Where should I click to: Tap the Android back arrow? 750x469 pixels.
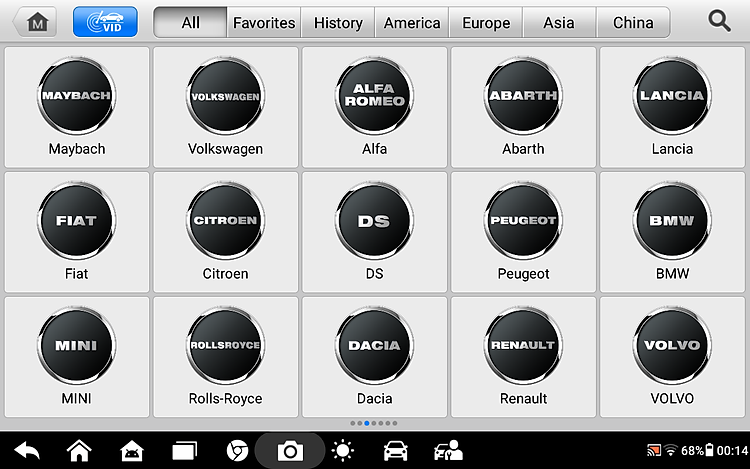point(27,450)
